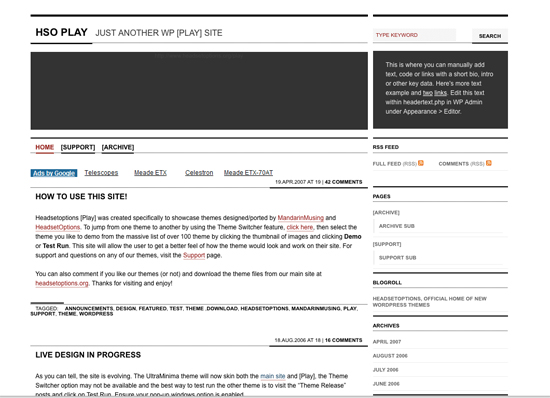Click the Search button
This screenshot has width=550, height=398.
coord(490,36)
